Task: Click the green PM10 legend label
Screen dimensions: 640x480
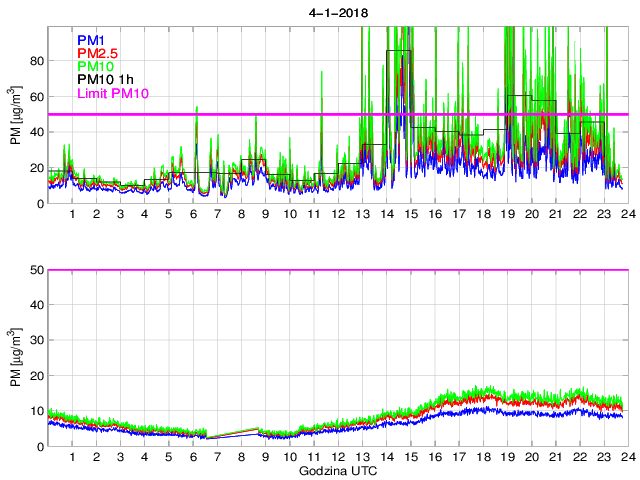Action: pyautogui.click(x=96, y=66)
